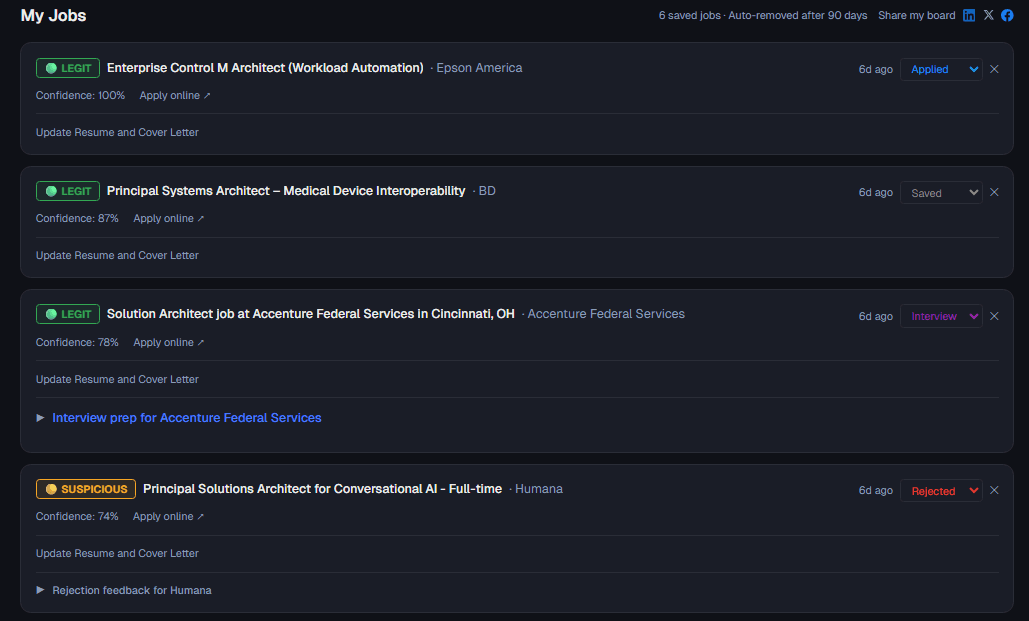
Task: Click Confidence: 100% text
Action: pos(80,95)
